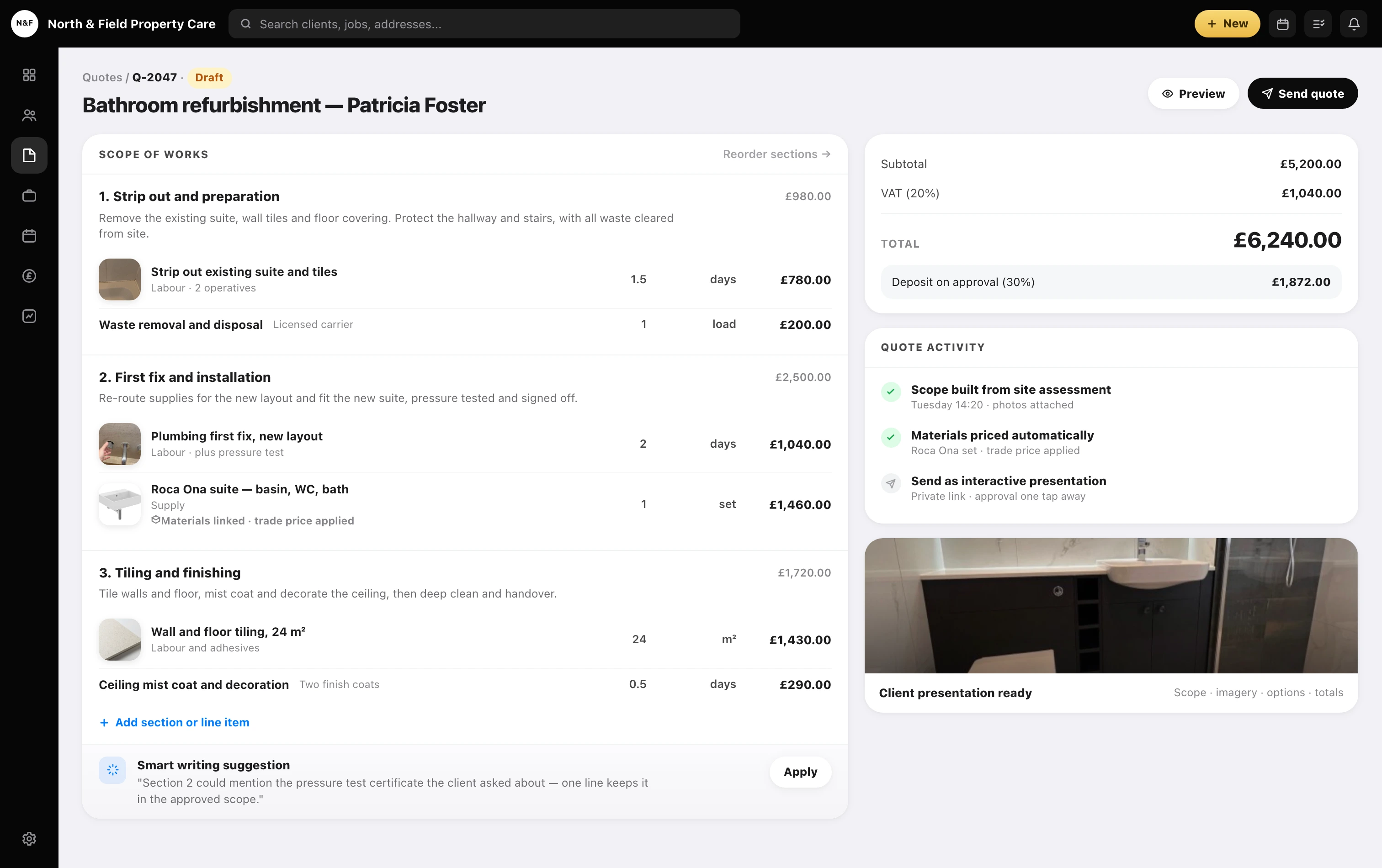Click the £1,460.00 suite price
Screen dimensions: 1382x868
[800, 505]
